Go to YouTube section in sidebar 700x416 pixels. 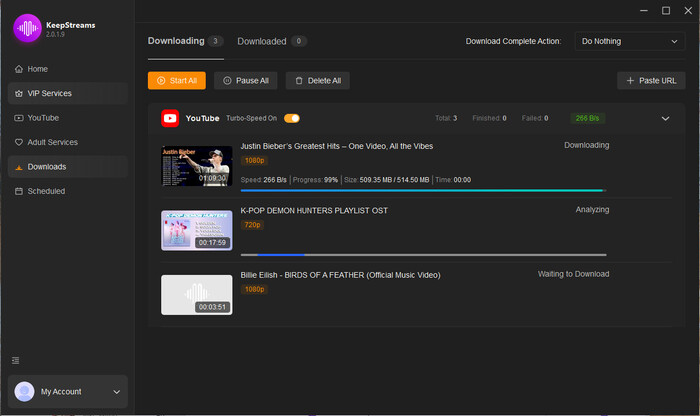tap(68, 118)
